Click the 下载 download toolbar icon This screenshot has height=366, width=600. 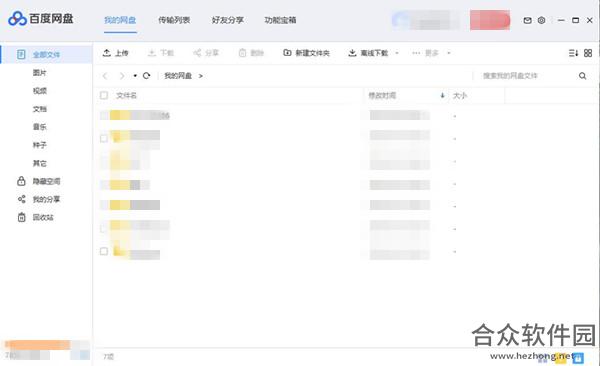(x=152, y=53)
